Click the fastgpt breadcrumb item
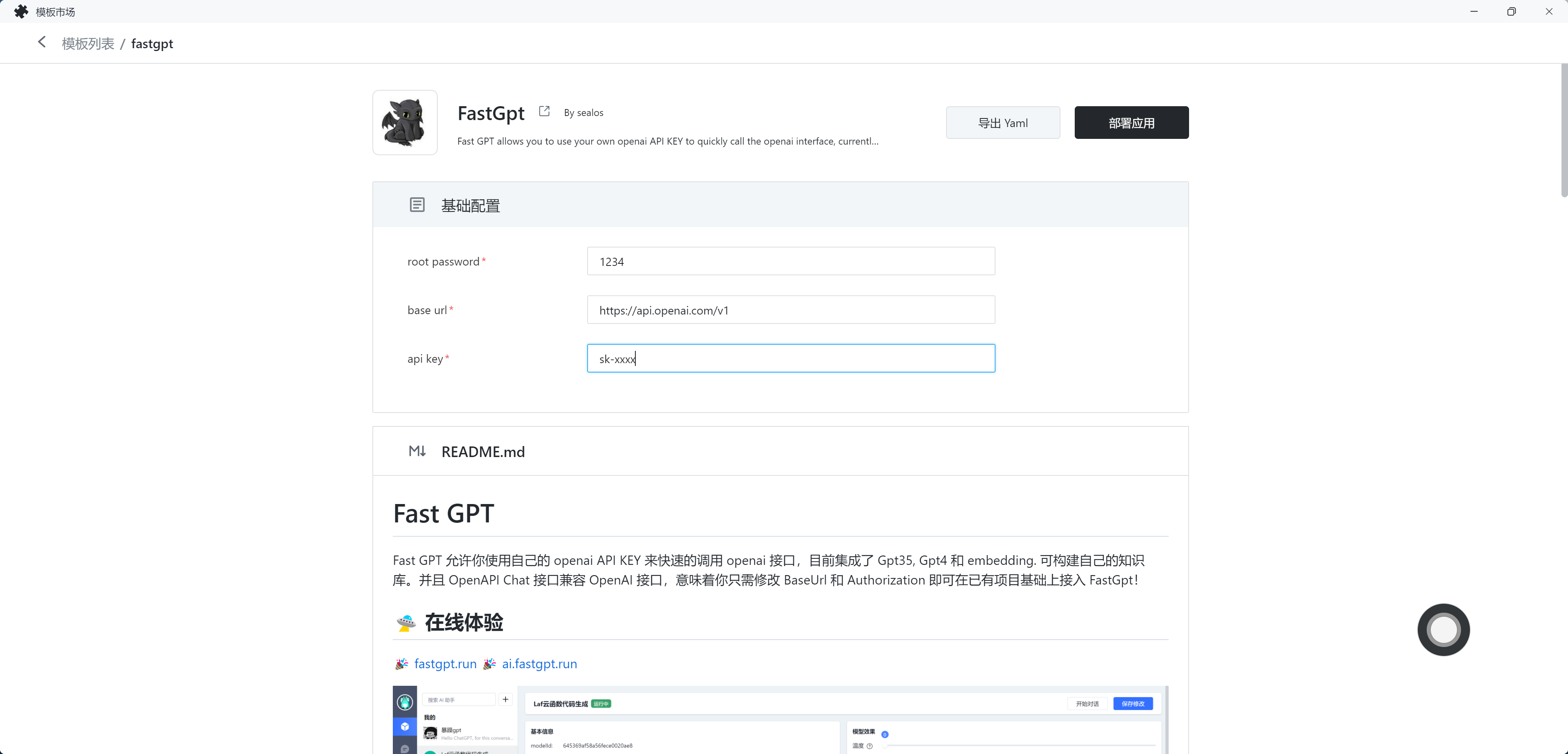Viewport: 1568px width, 754px height. (x=152, y=44)
